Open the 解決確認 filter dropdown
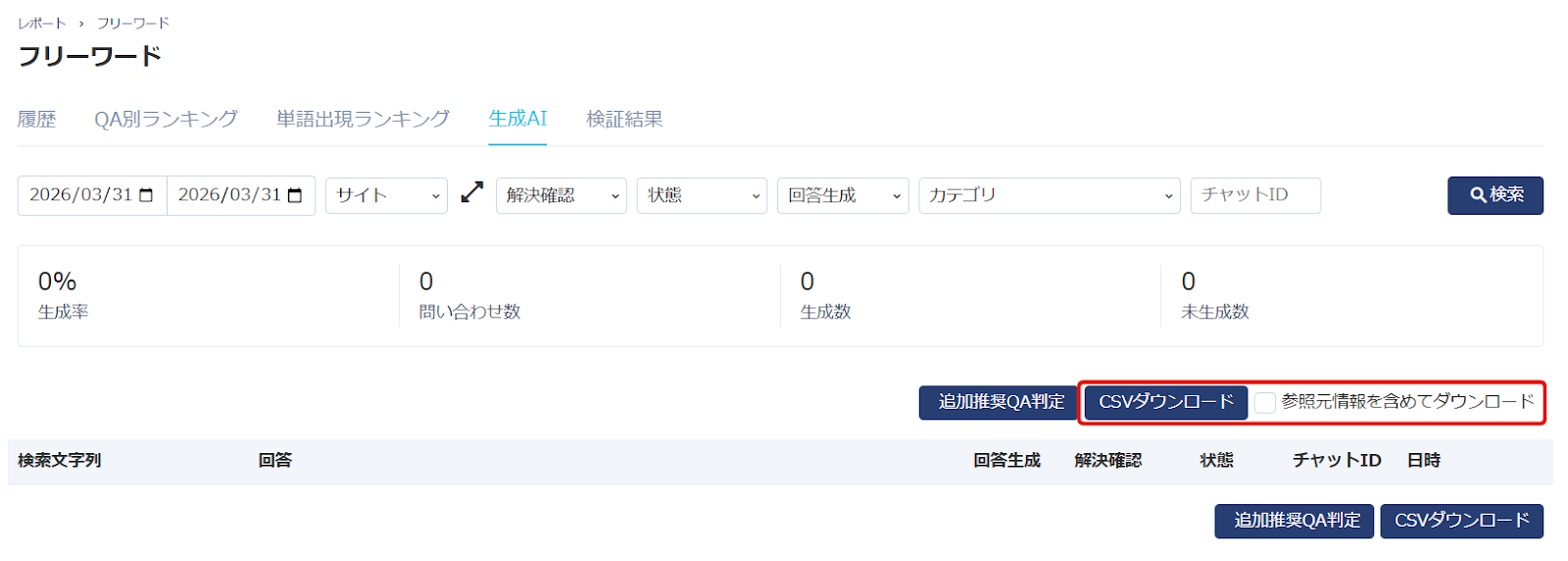This screenshot has height=561, width=1568. [x=561, y=195]
